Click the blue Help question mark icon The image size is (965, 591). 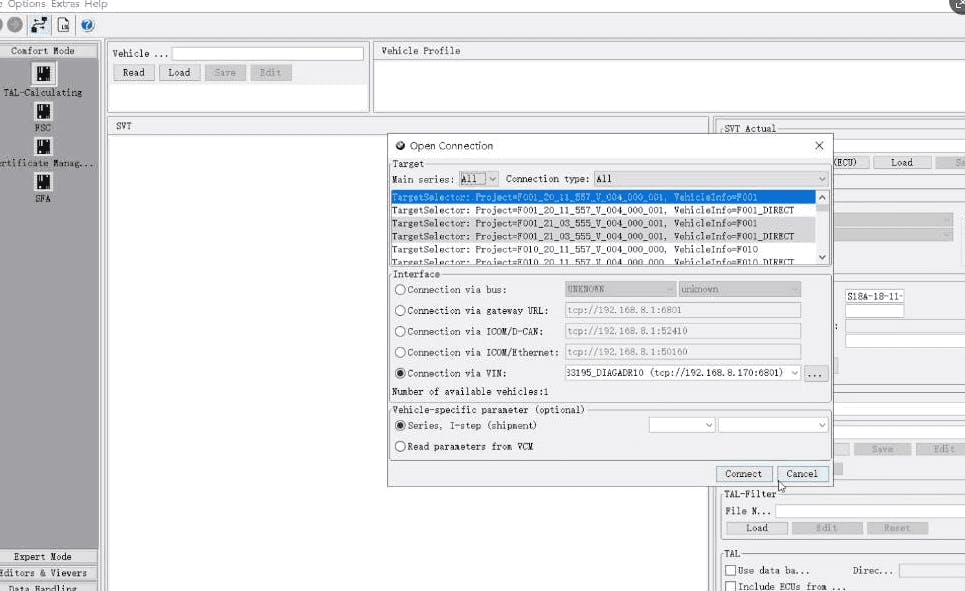[x=87, y=25]
